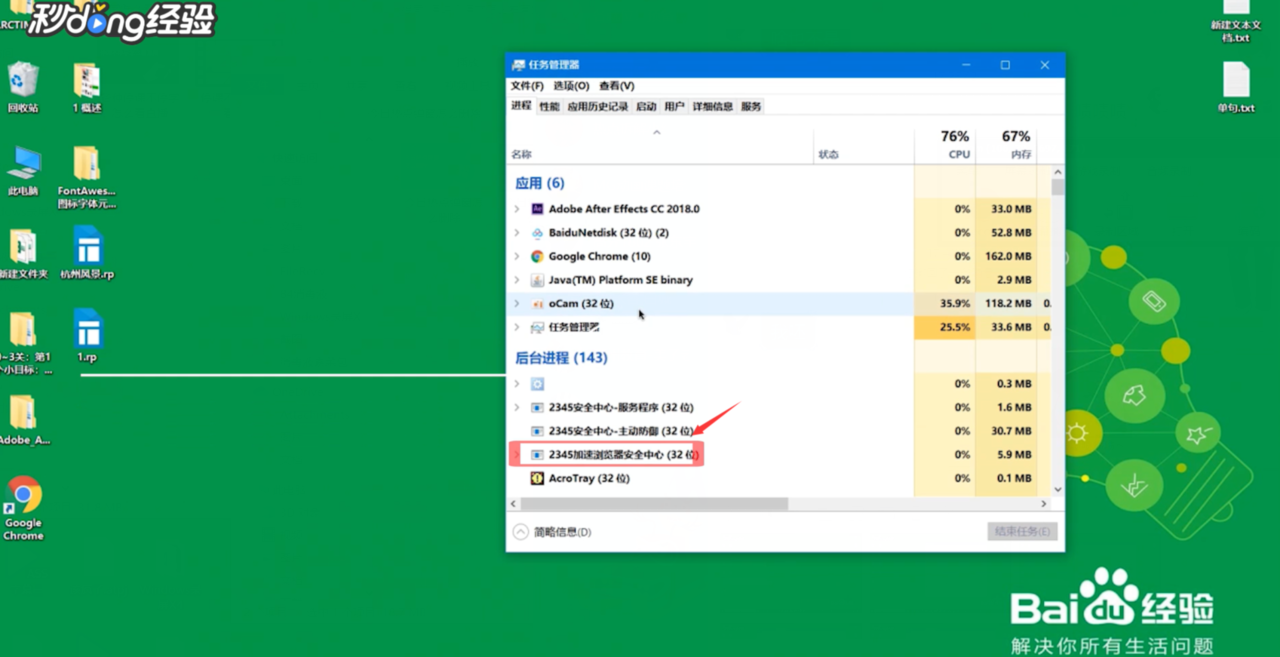Click the 结束任务(E) button

point(1022,532)
